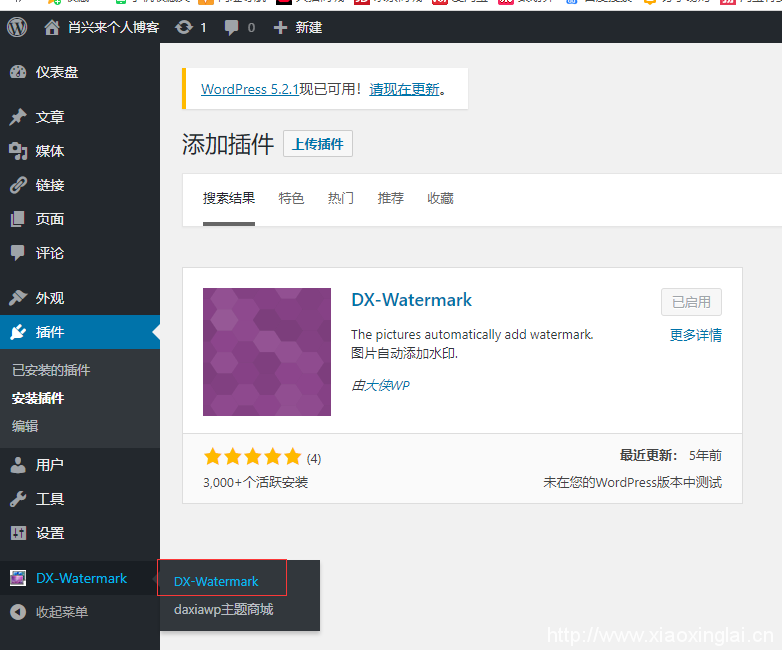Screen dimensions: 782x650
Task: Go to 已安装的插件 submenu
Action: click(51, 370)
